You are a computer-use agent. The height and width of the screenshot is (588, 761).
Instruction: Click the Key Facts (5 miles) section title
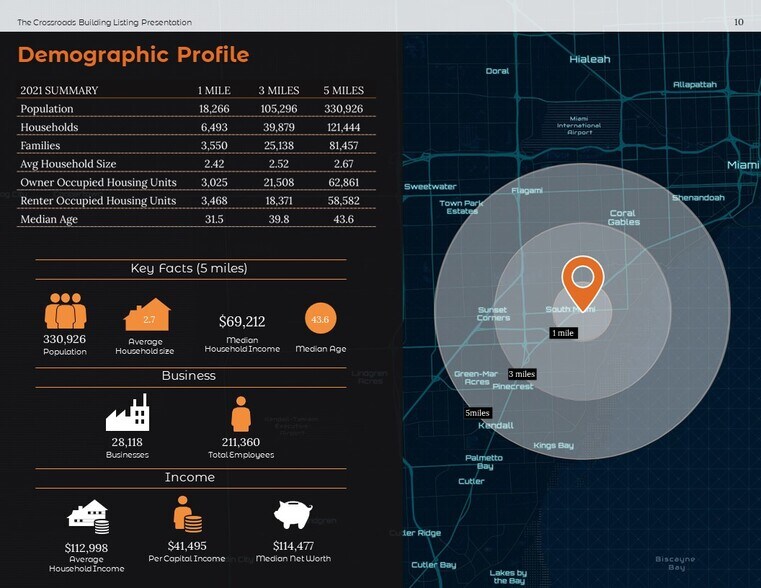(188, 268)
